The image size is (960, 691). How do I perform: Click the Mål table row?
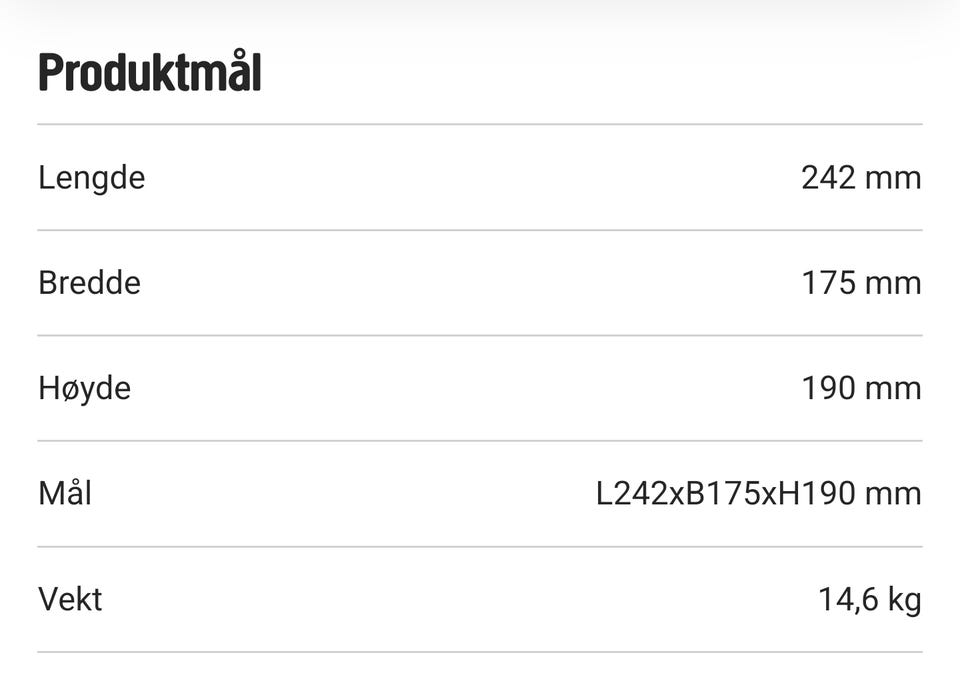(x=480, y=493)
